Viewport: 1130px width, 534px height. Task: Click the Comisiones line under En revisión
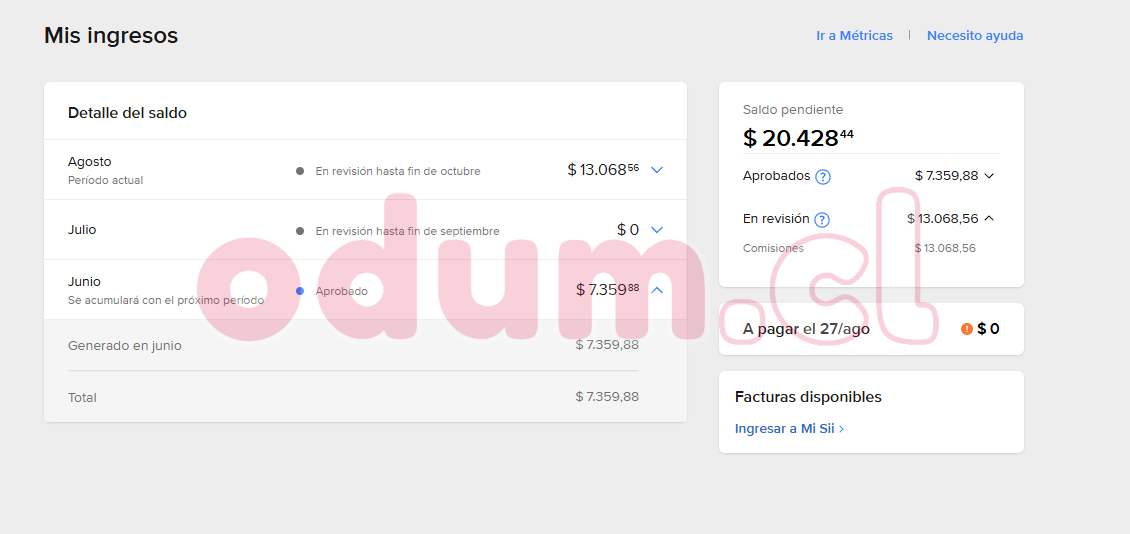[773, 248]
